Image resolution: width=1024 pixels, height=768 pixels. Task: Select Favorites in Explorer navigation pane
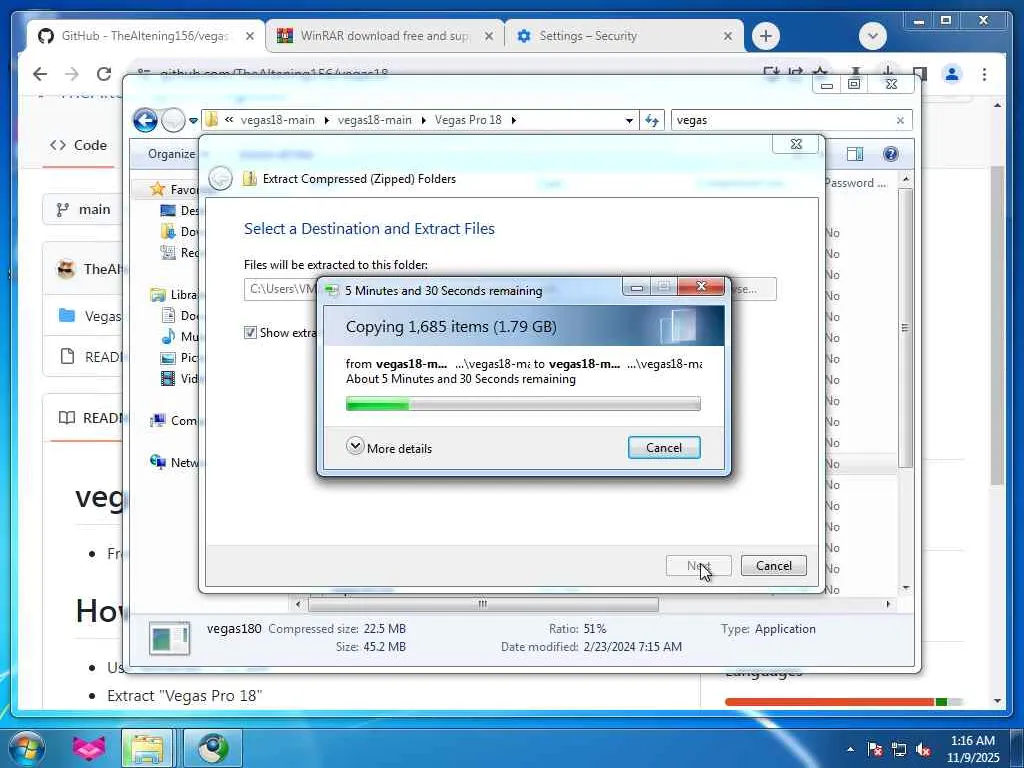[x=174, y=189]
